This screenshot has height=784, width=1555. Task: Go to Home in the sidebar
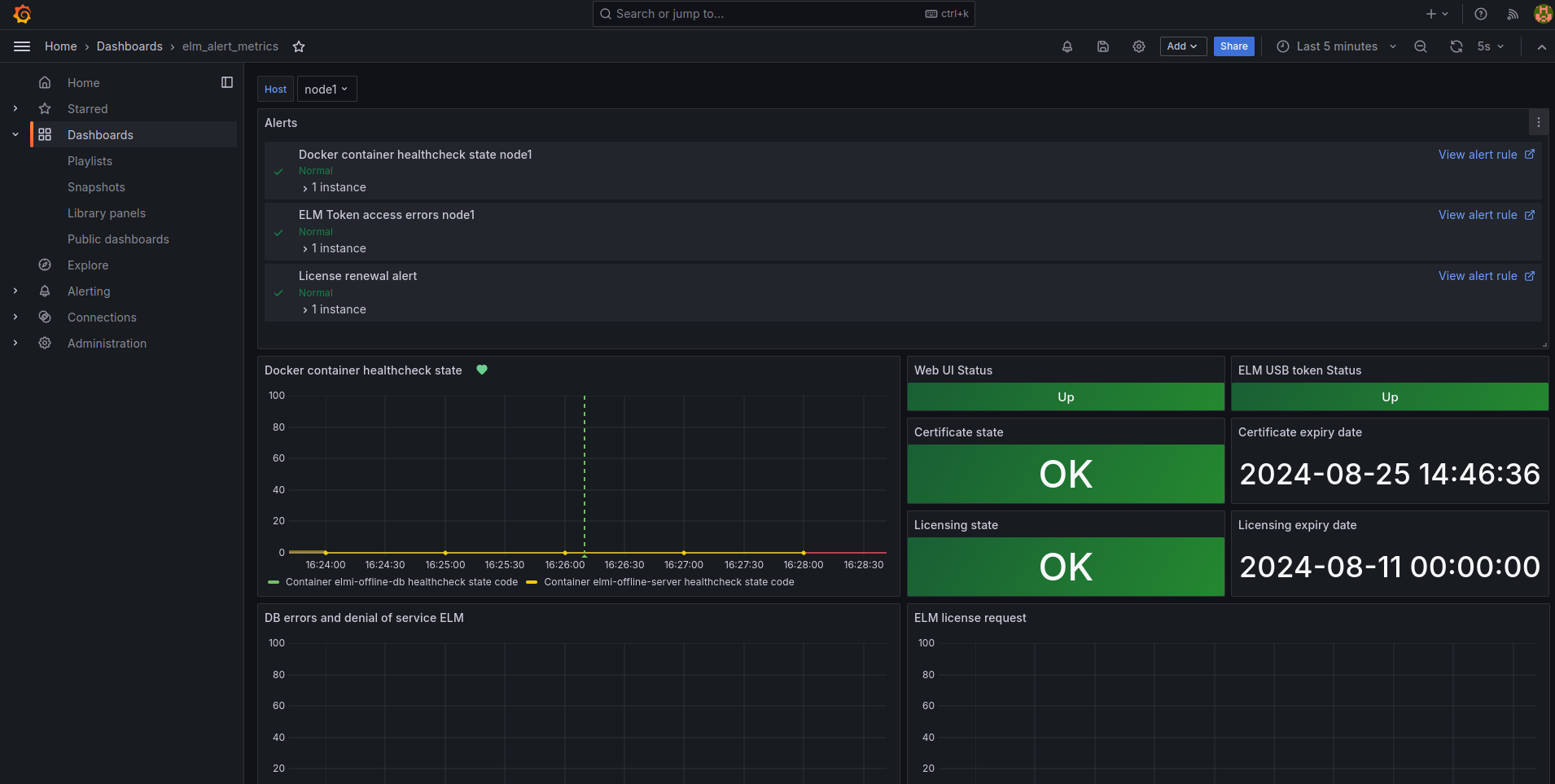coord(83,83)
